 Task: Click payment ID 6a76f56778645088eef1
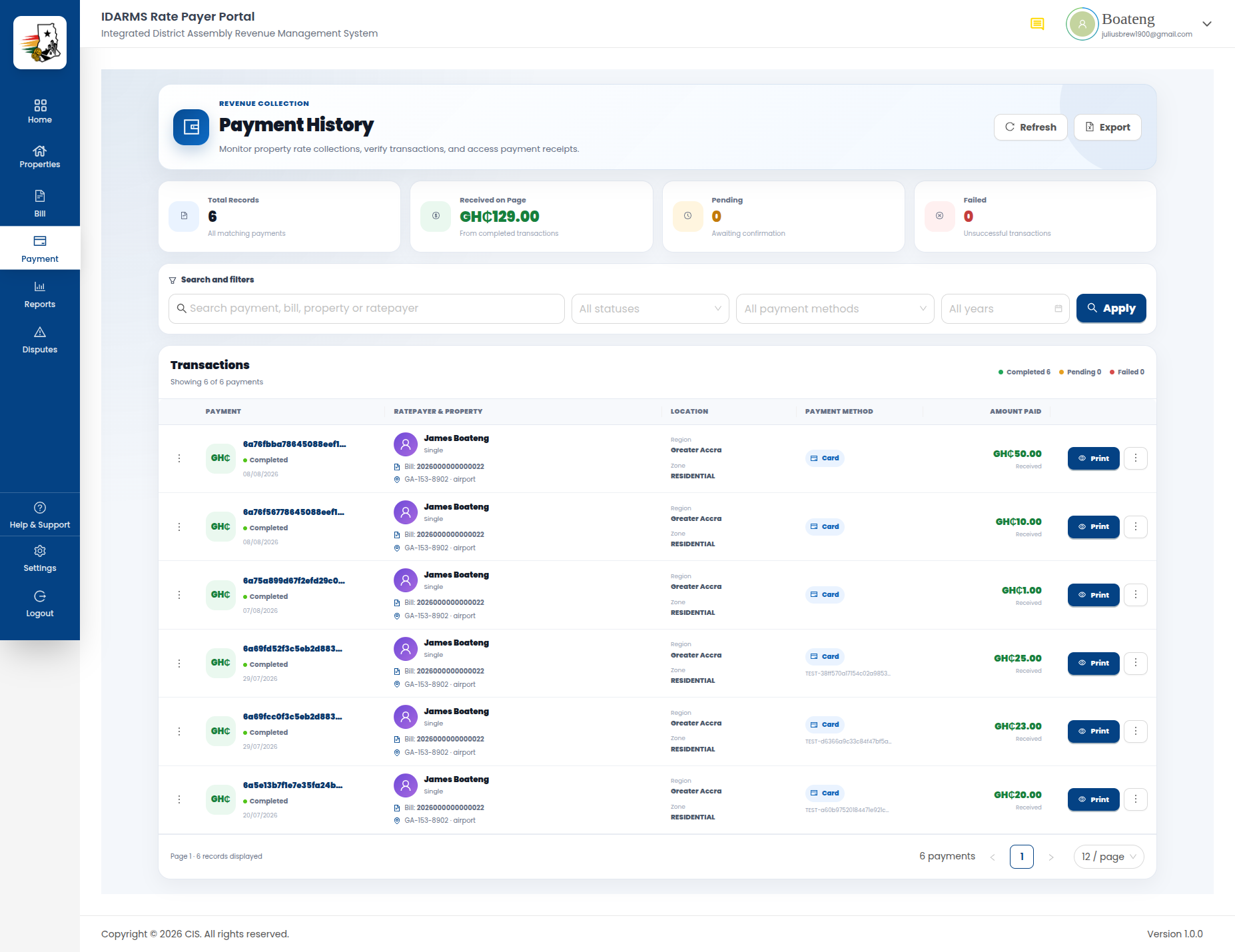point(294,512)
